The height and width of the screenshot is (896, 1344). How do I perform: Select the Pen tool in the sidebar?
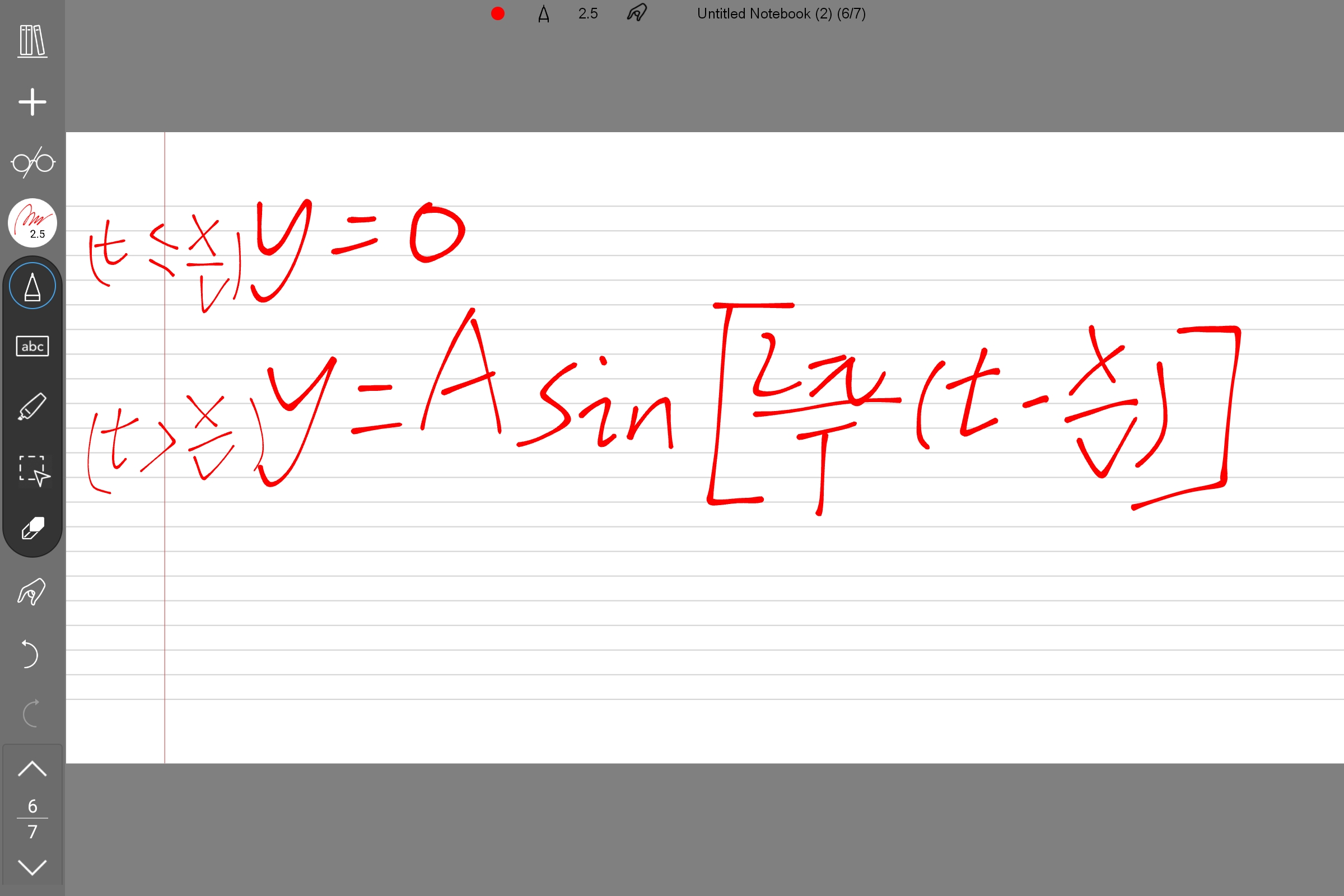(x=32, y=286)
